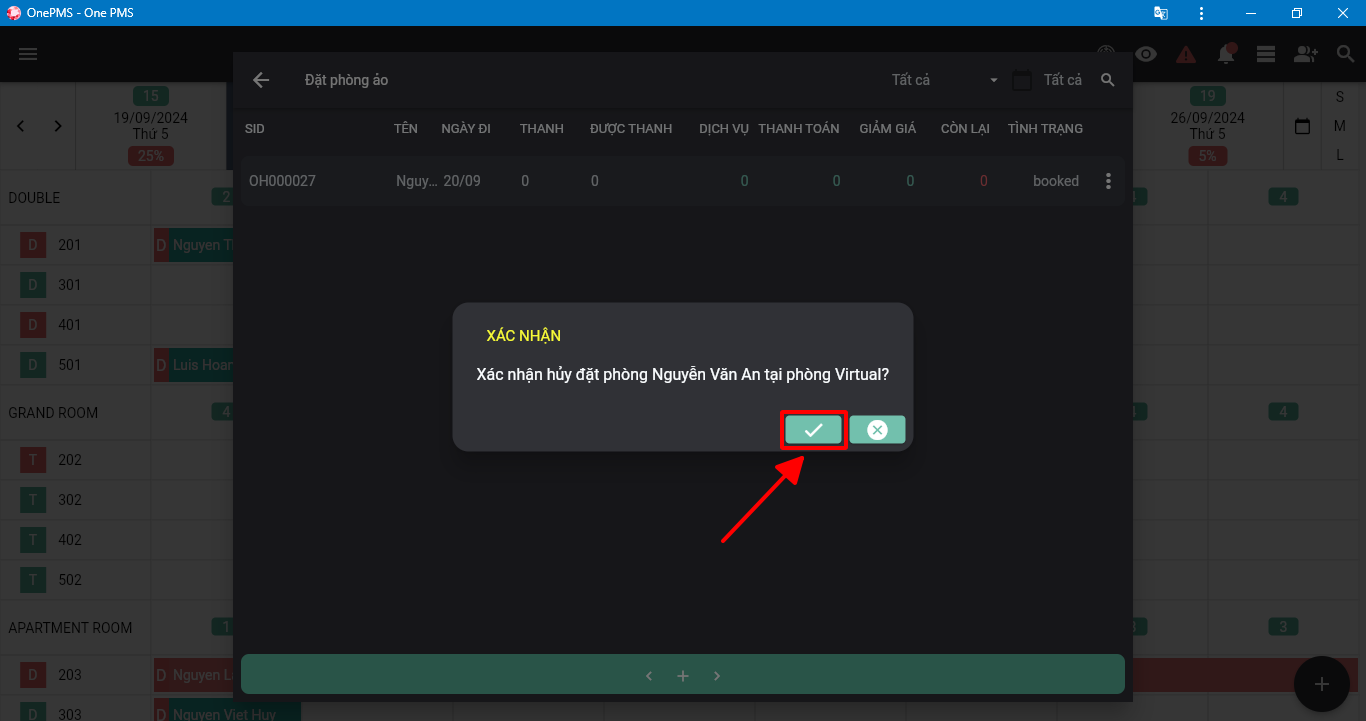Open the calendar picker in Đặt phòng ảo panel
Screen dimensions: 1366x721
click(x=1021, y=80)
